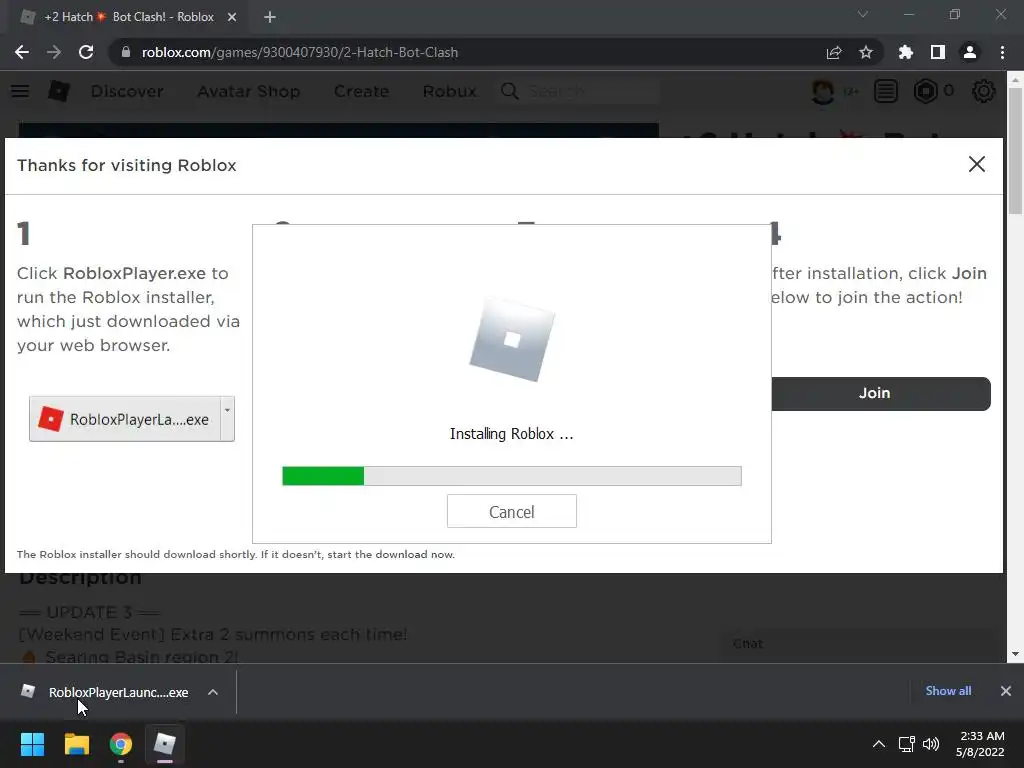Click the browser forward arrow
This screenshot has height=768, width=1024.
(54, 52)
